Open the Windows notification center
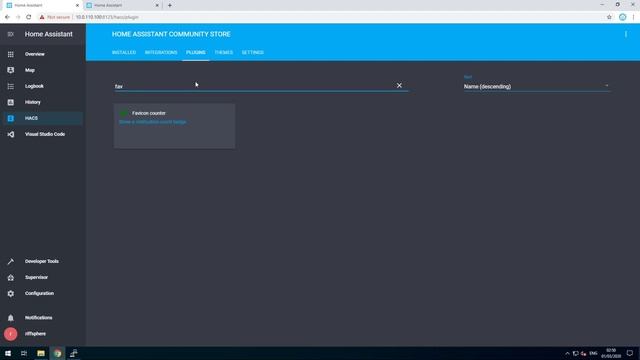640x360 pixels. 630,353
